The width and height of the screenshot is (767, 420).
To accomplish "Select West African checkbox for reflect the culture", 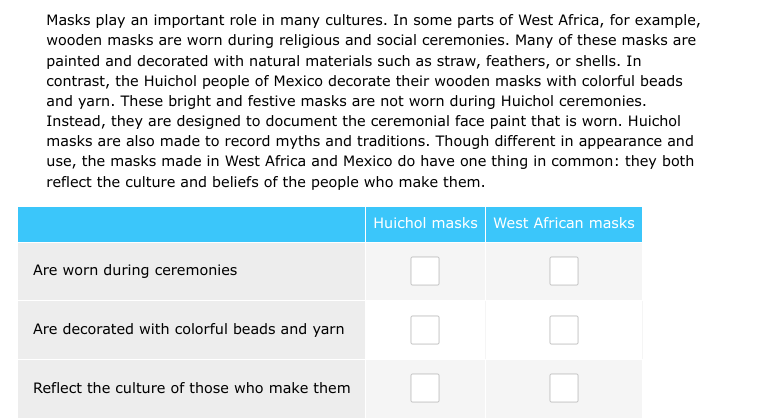I will 563,388.
